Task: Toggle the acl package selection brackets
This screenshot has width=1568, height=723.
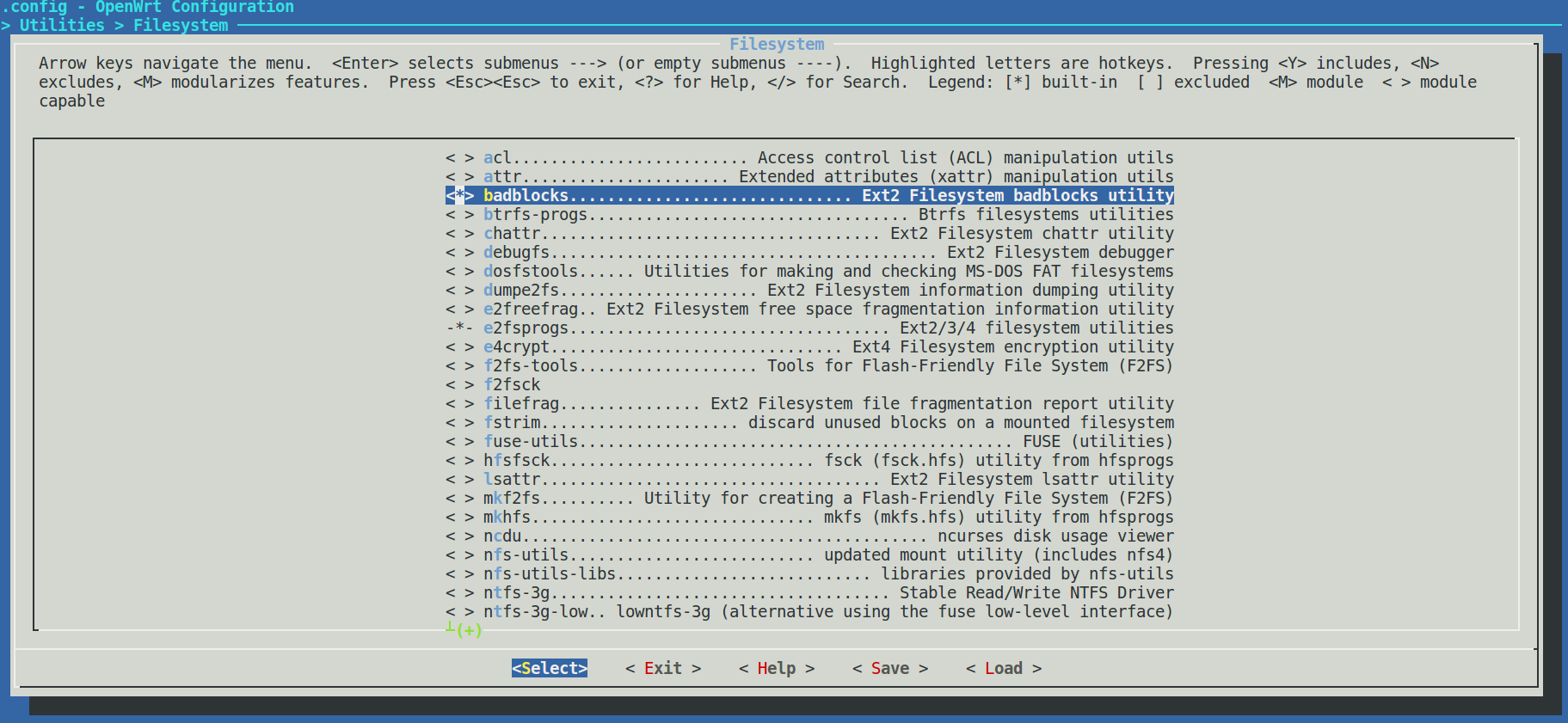Action: 459,157
